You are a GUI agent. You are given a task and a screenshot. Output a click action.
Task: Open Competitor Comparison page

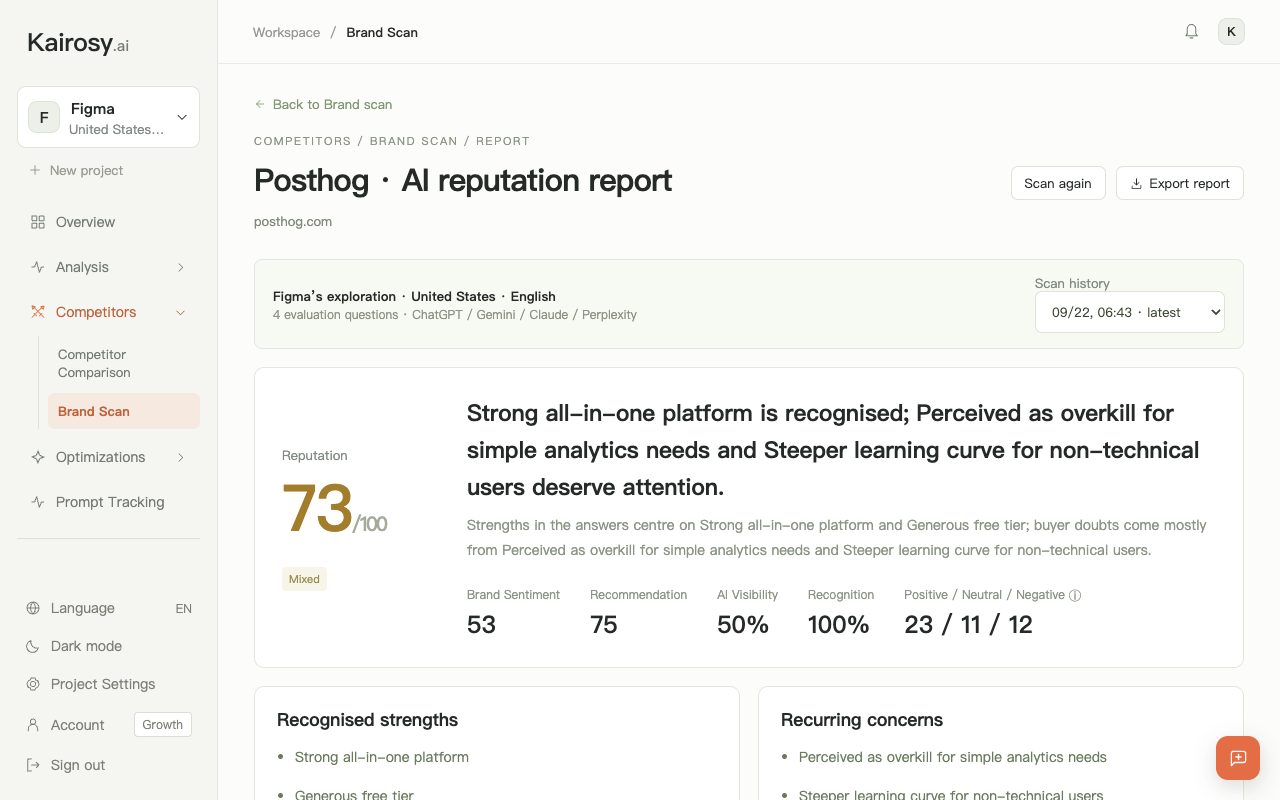(x=124, y=363)
